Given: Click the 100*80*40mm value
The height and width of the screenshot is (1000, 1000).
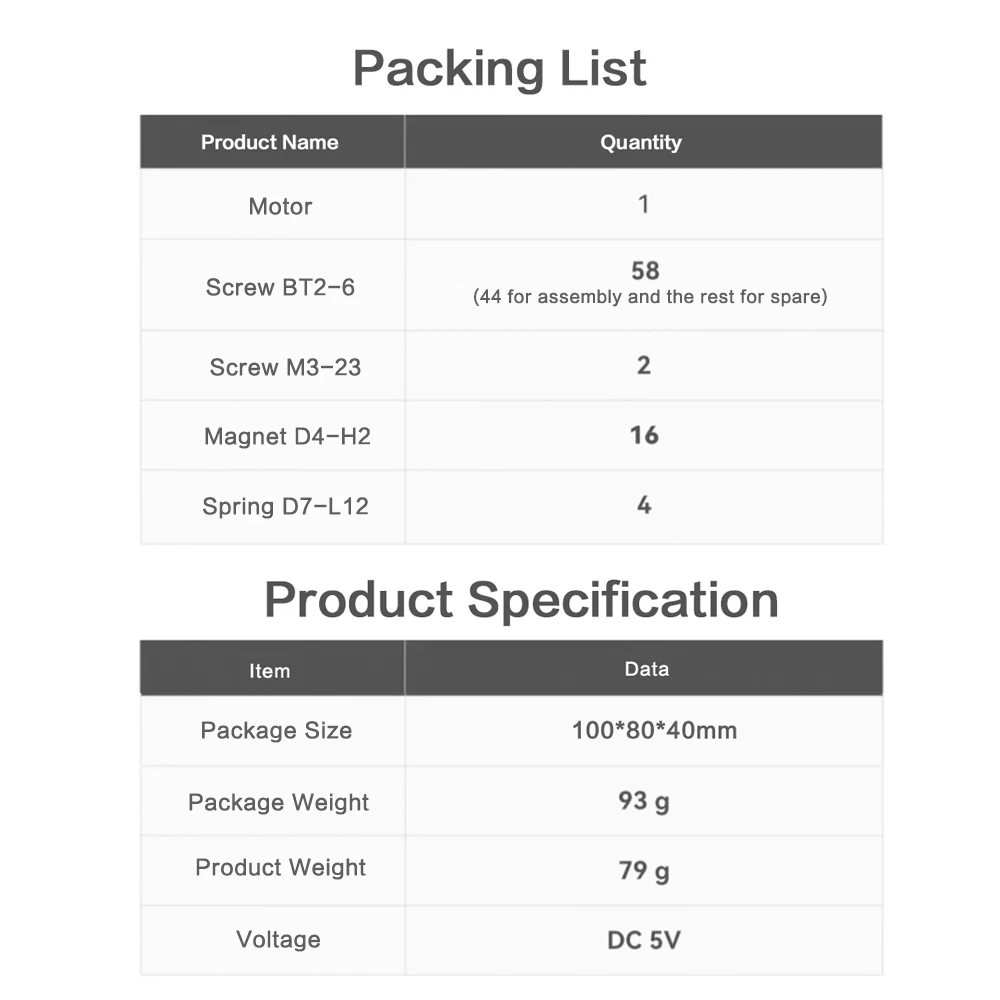Looking at the screenshot, I should (654, 730).
